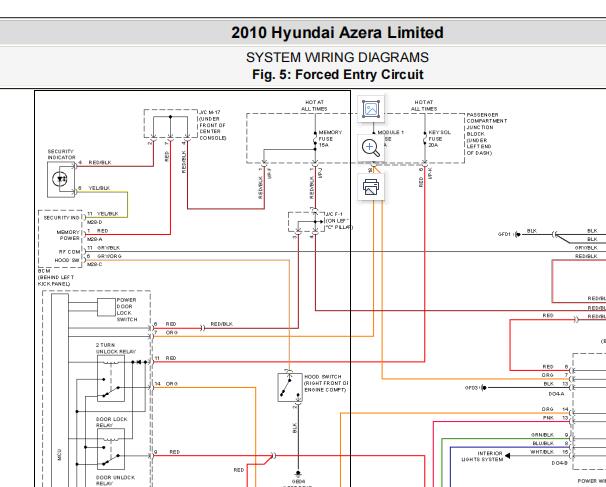Click the 'GRN/BLK' wire label
Image resolution: width=606 pixels, height=487 pixels.
(x=542, y=435)
